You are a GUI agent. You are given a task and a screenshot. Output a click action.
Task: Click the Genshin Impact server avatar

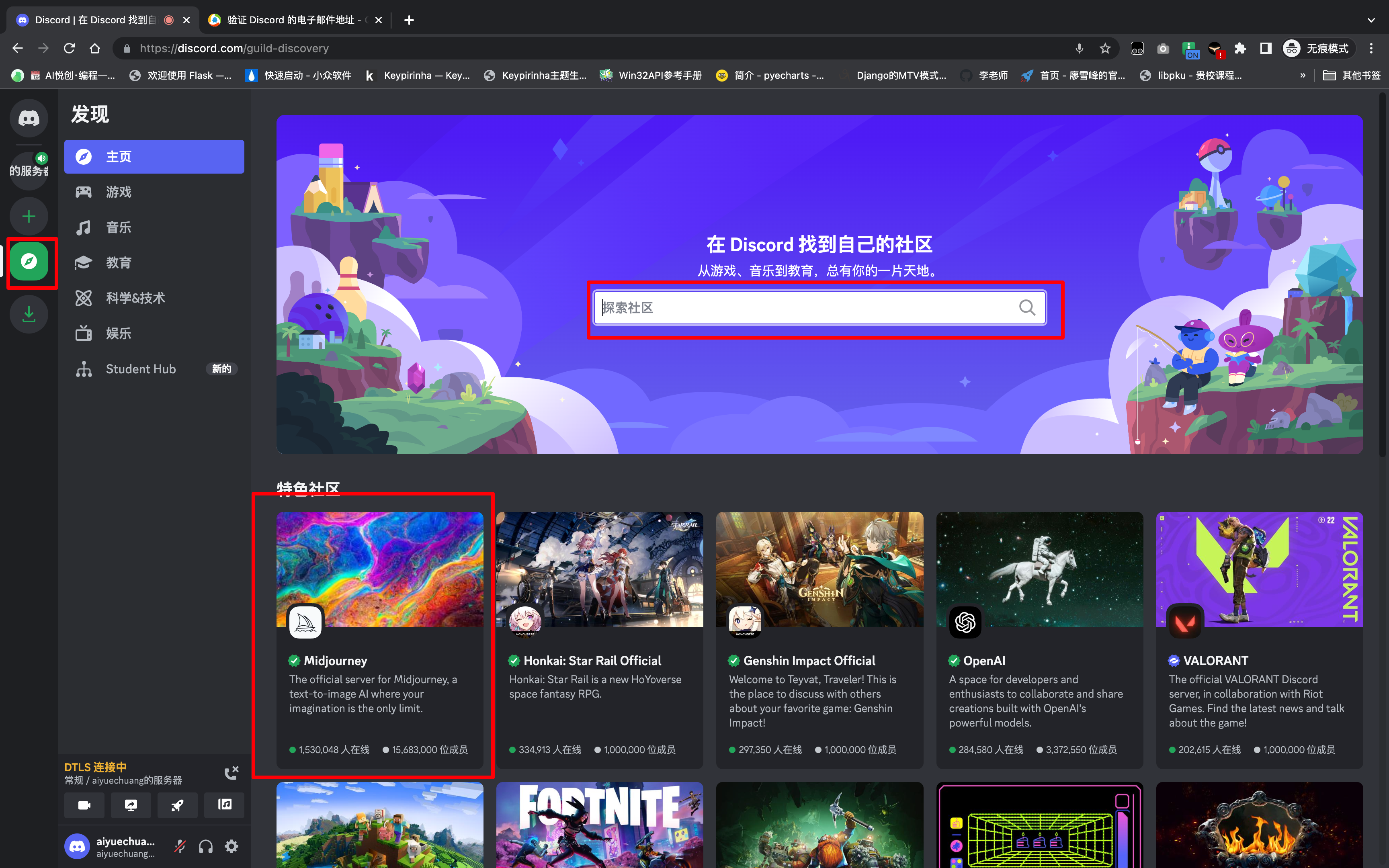point(745,622)
